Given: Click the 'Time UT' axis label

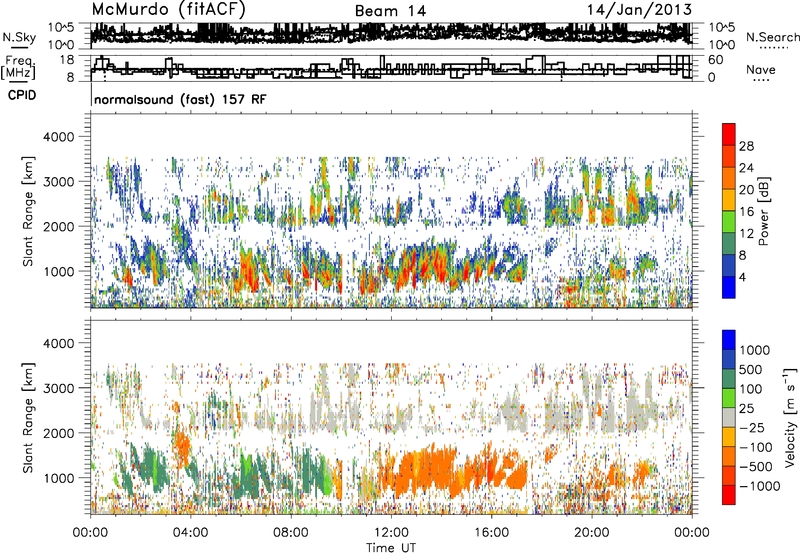Looking at the screenshot, I should (391, 548).
